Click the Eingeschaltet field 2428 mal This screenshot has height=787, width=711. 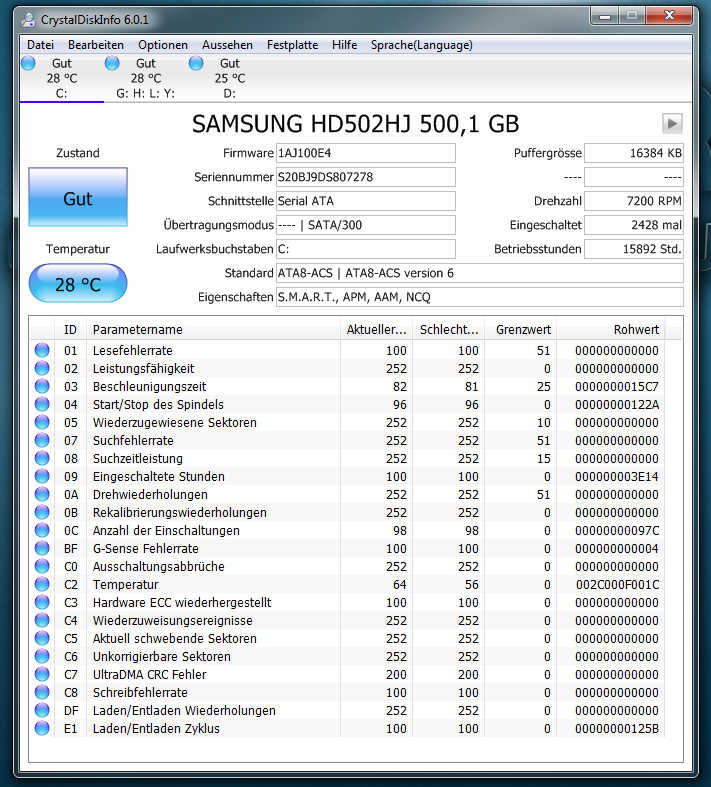(x=634, y=225)
